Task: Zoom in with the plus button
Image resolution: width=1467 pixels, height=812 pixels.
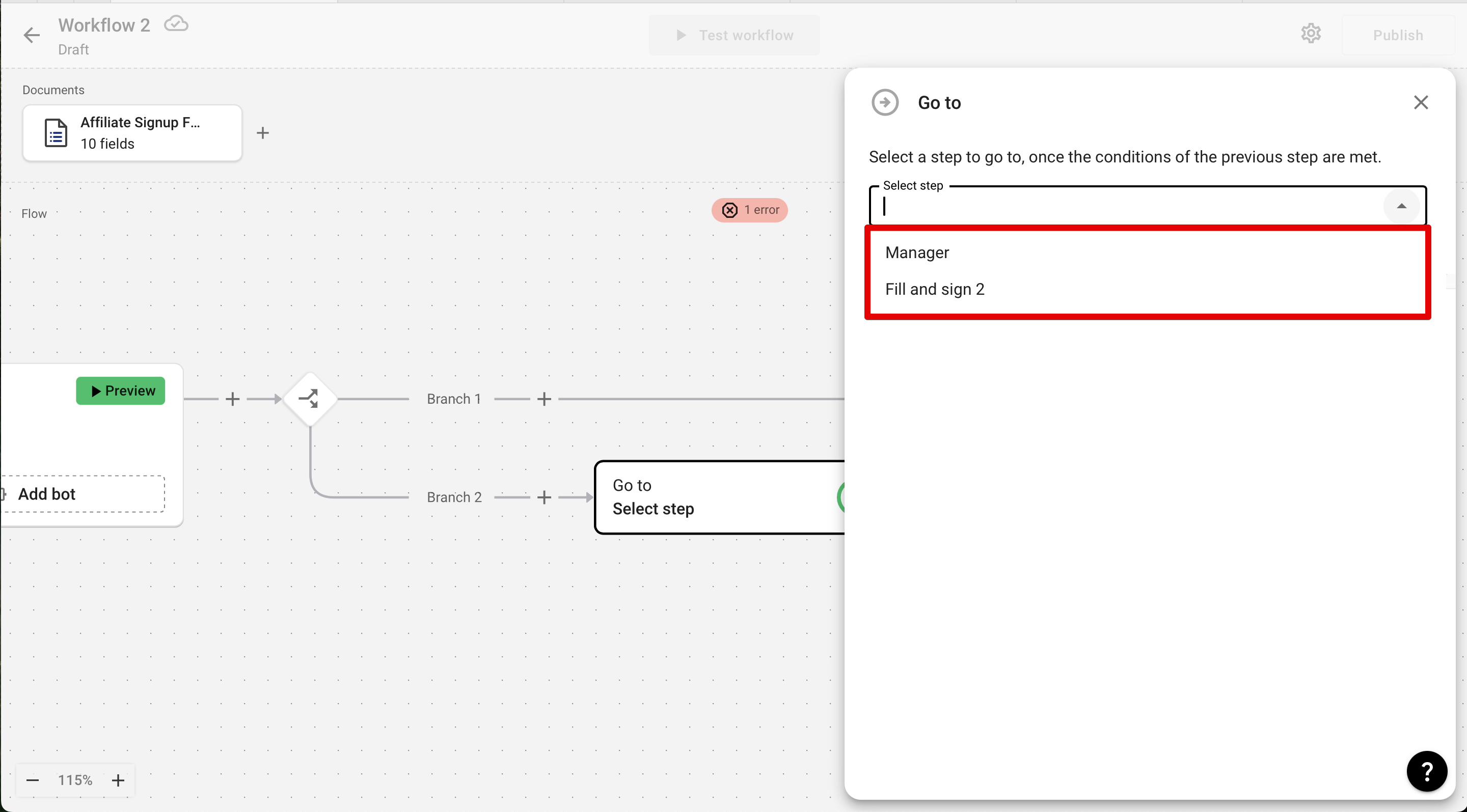Action: click(118, 780)
